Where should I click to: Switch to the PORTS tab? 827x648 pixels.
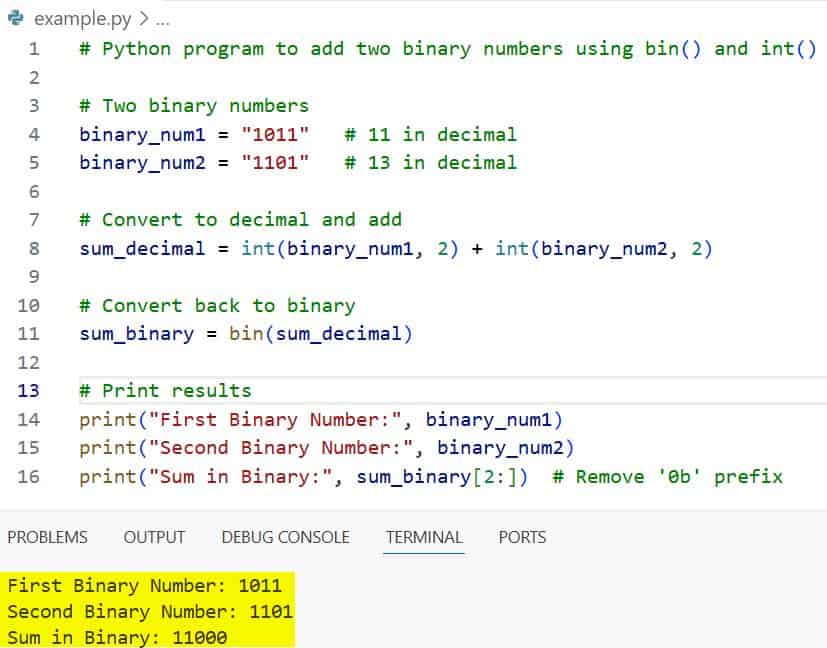pyautogui.click(x=522, y=537)
